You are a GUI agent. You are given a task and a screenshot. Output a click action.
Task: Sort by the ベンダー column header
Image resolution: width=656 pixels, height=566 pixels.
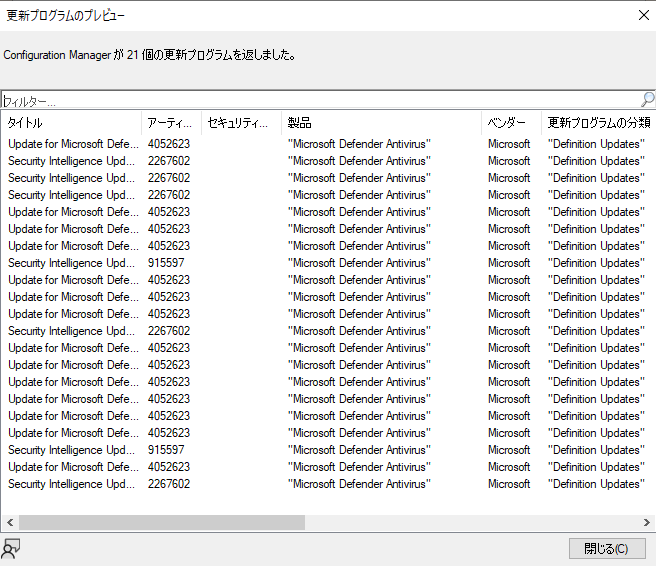click(x=511, y=123)
